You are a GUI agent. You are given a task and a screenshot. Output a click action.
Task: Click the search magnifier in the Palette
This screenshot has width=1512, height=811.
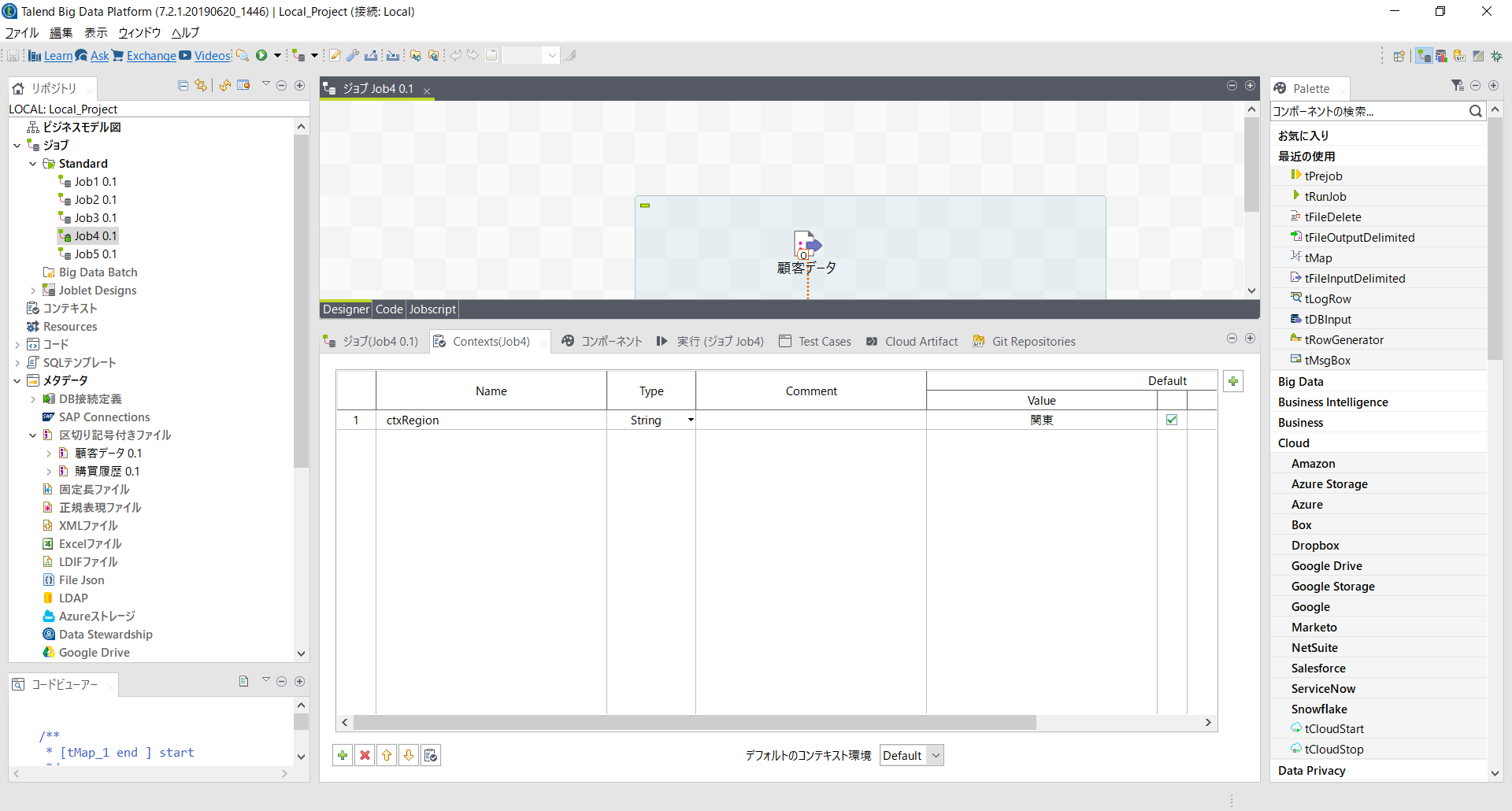pyautogui.click(x=1475, y=111)
